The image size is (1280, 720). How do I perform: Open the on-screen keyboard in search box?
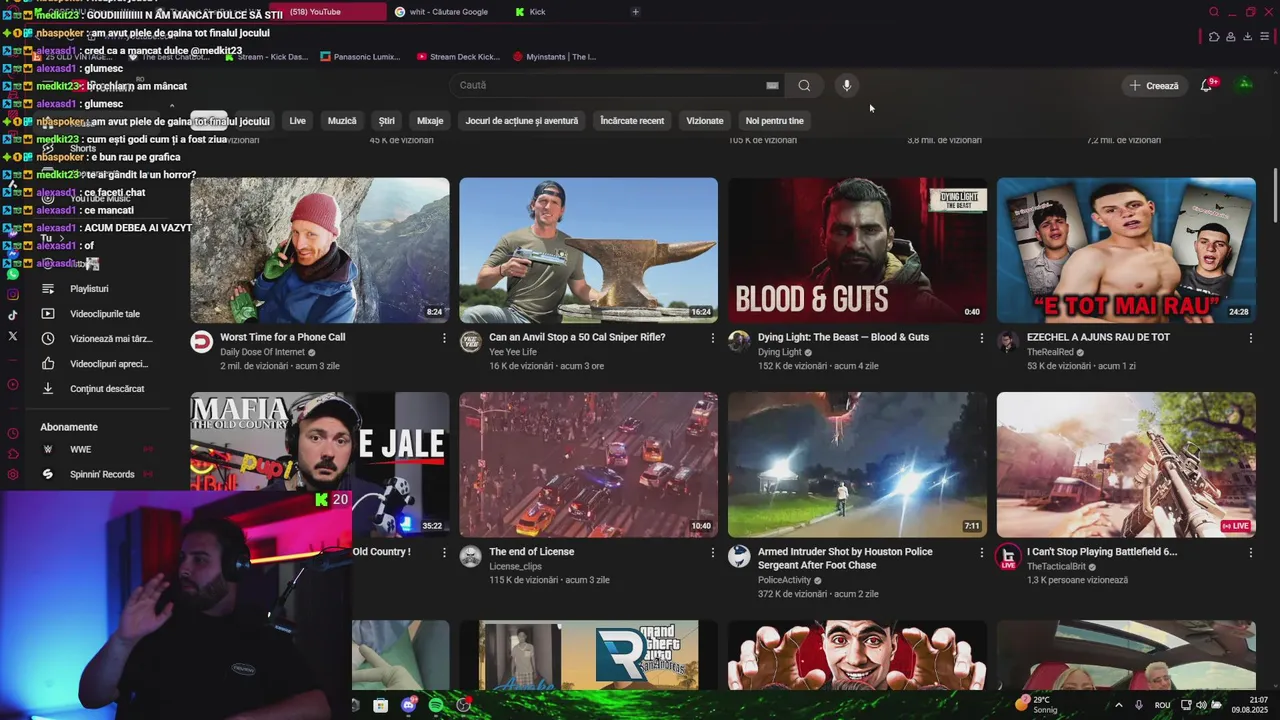click(772, 85)
